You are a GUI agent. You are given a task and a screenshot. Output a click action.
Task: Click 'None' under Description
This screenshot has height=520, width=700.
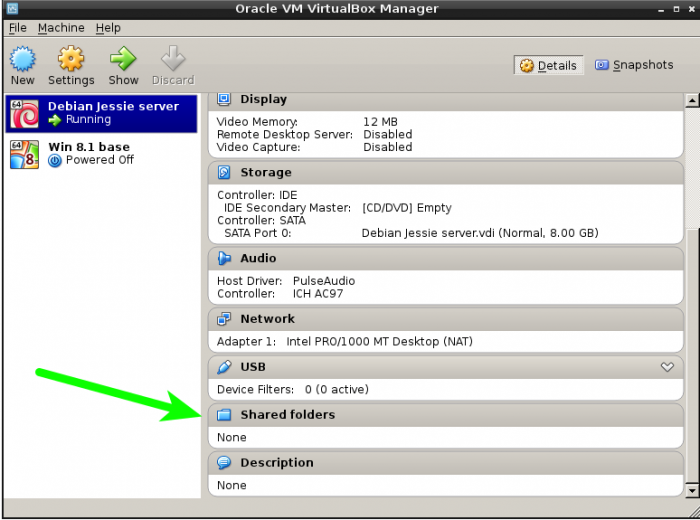pos(232,485)
